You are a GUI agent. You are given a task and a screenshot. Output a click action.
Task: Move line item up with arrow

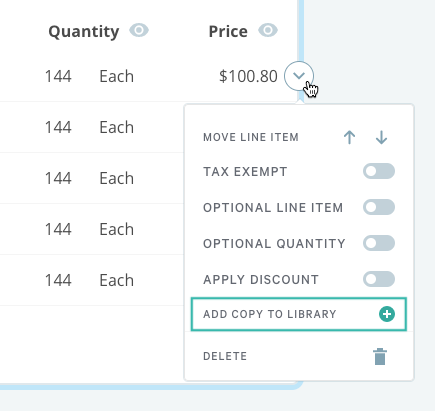349,137
